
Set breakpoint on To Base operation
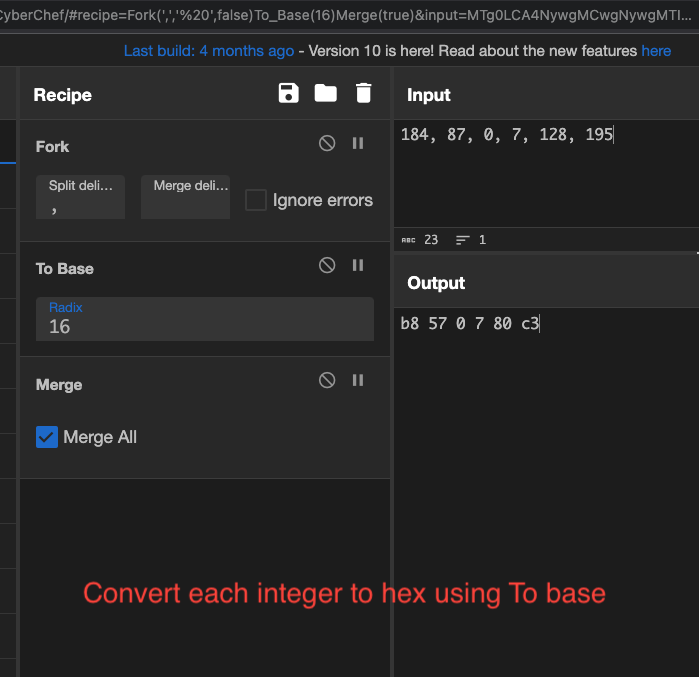[358, 265]
